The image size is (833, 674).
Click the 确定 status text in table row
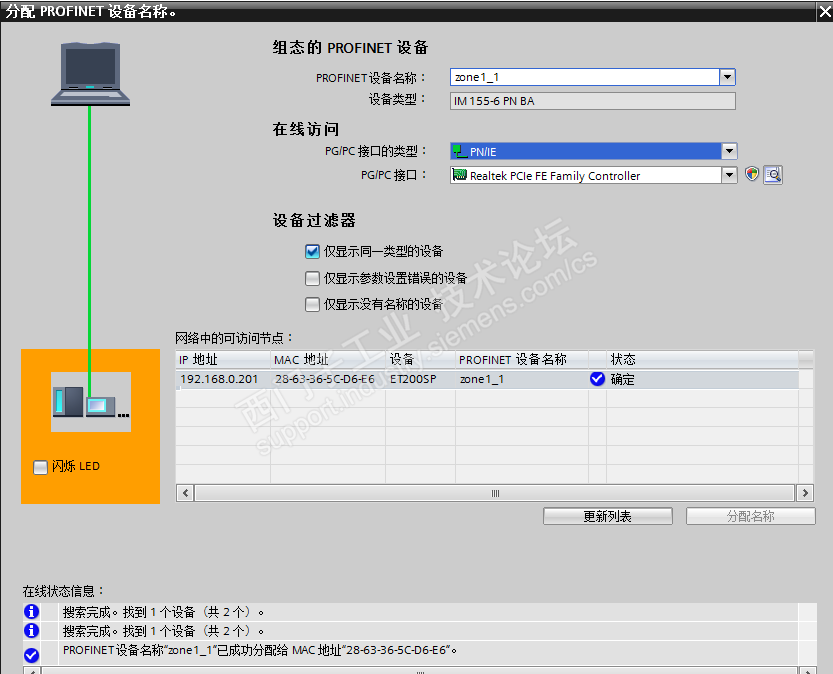tap(622, 379)
